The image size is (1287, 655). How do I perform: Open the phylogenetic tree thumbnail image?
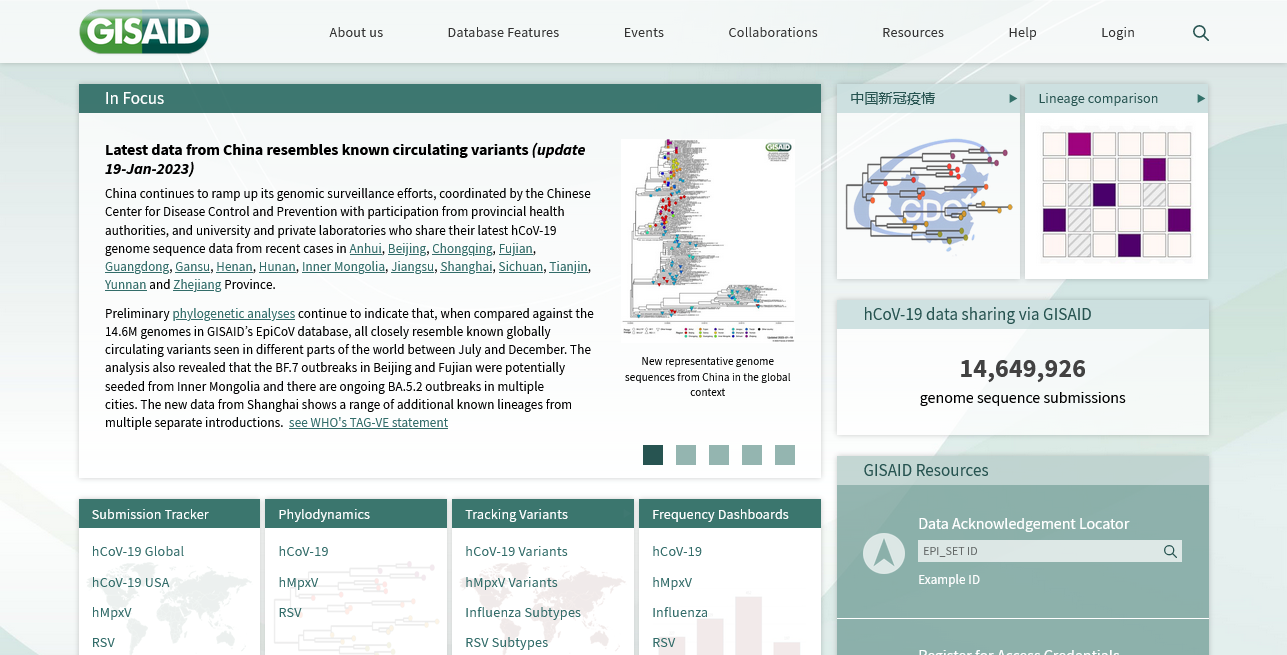(x=708, y=240)
